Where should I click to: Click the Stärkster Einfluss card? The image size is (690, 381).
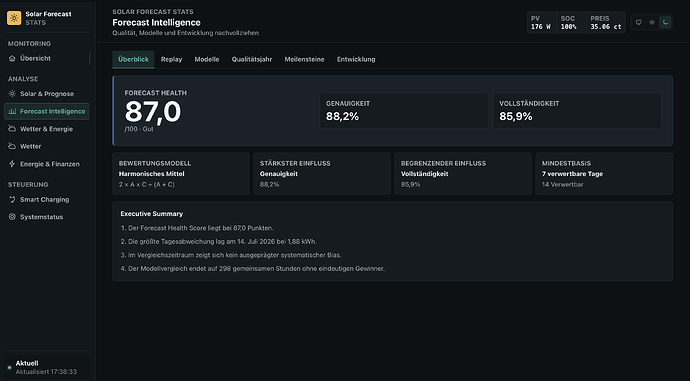point(322,174)
